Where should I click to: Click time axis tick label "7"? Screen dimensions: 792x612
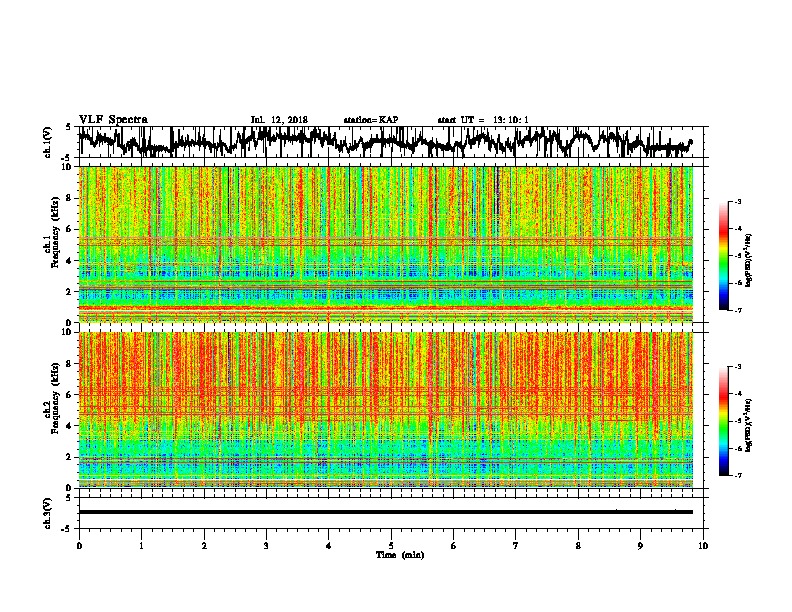(516, 546)
